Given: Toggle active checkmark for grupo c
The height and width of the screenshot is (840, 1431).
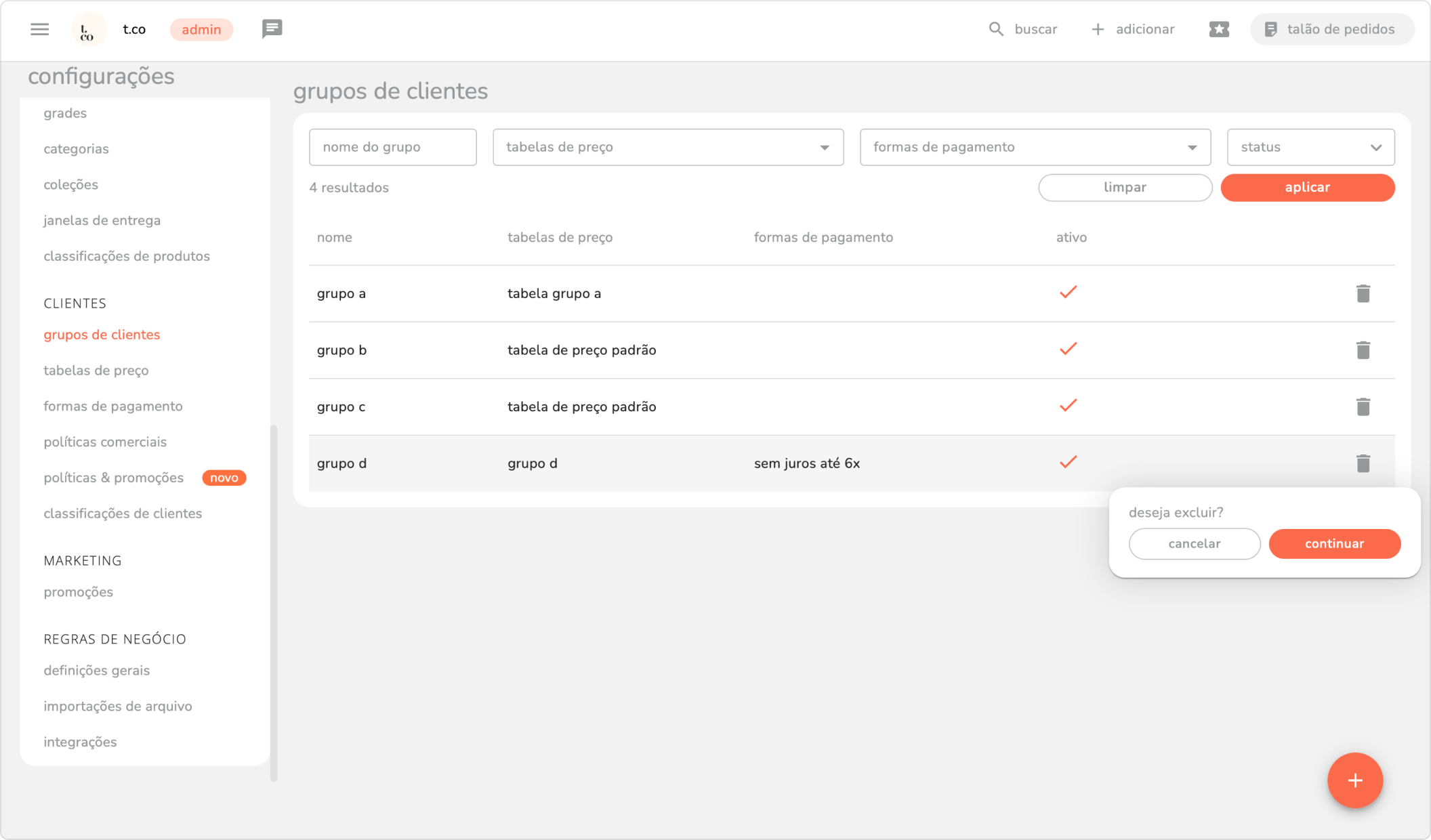Looking at the screenshot, I should pyautogui.click(x=1068, y=406).
